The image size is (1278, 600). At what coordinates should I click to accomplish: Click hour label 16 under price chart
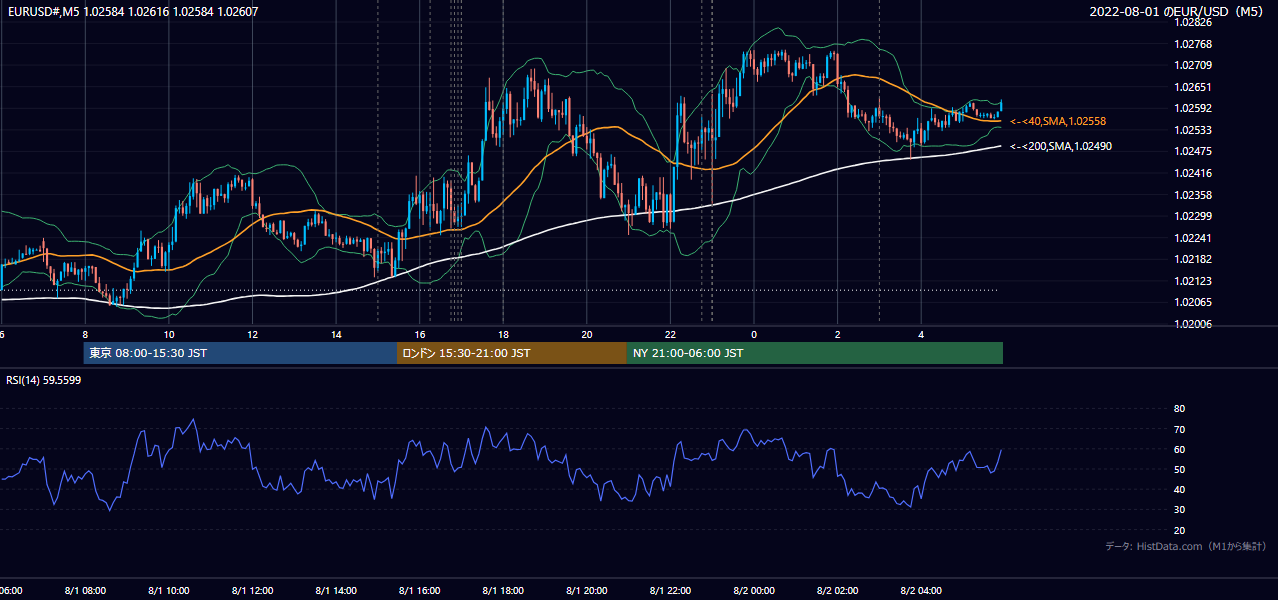coord(420,335)
